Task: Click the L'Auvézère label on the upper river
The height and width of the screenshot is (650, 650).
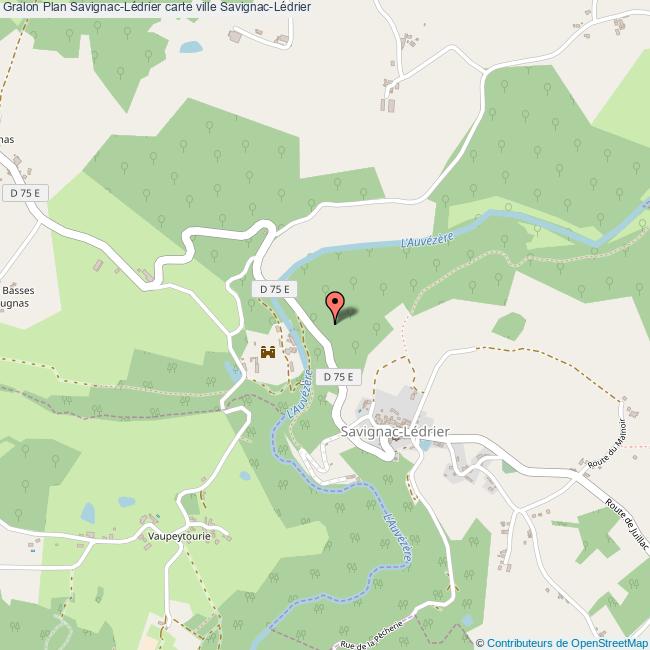Action: (427, 240)
